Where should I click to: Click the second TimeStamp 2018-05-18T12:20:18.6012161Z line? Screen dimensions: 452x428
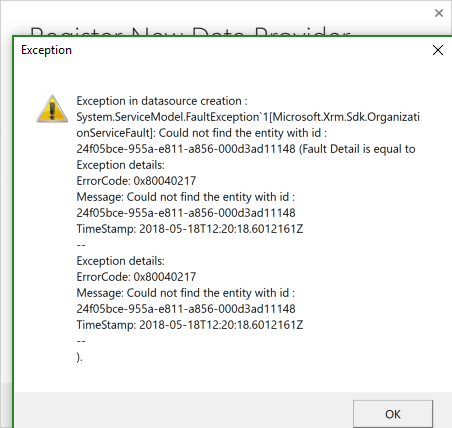190,325
